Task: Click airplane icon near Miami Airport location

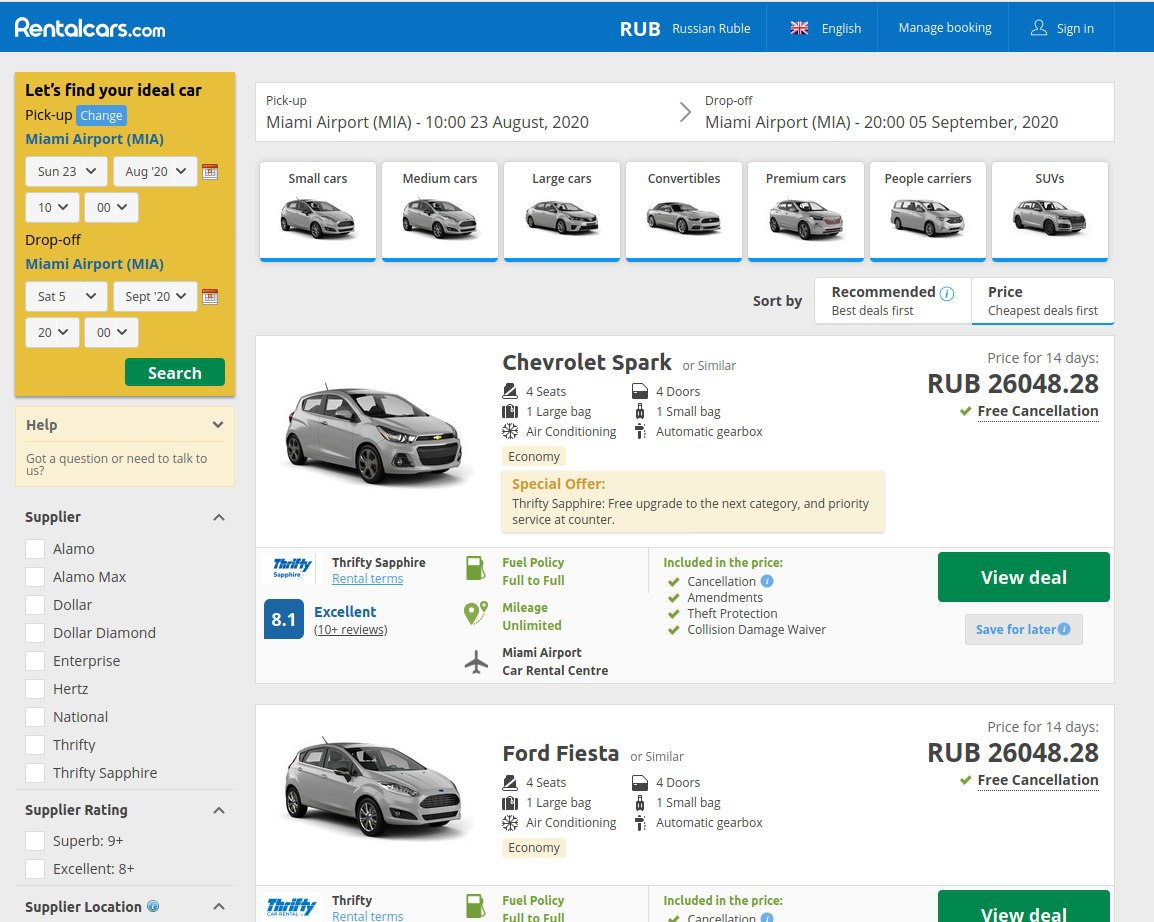Action: [x=476, y=662]
